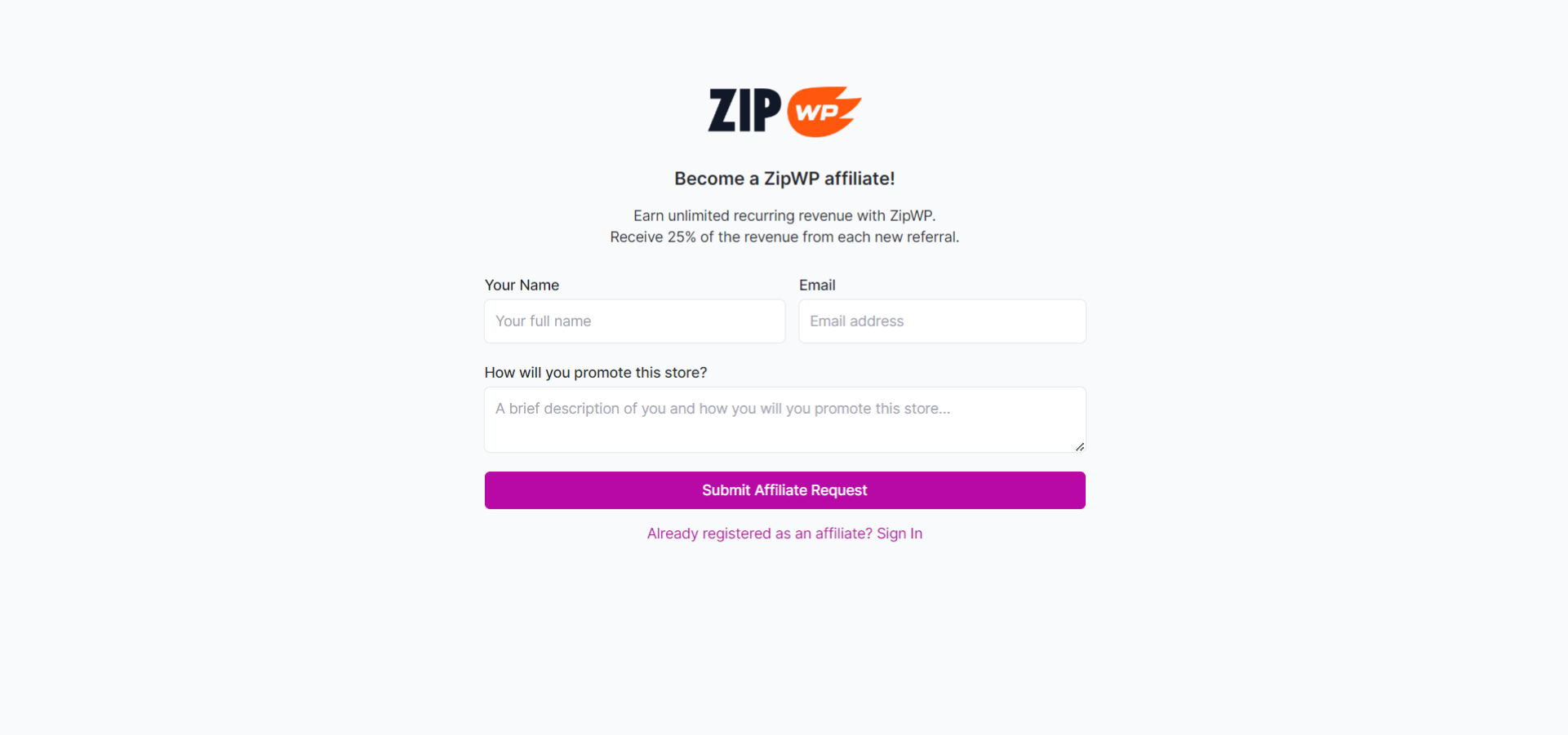Focus the full name placeholder text
Viewport: 1568px width, 735px height.
pyautogui.click(x=543, y=321)
